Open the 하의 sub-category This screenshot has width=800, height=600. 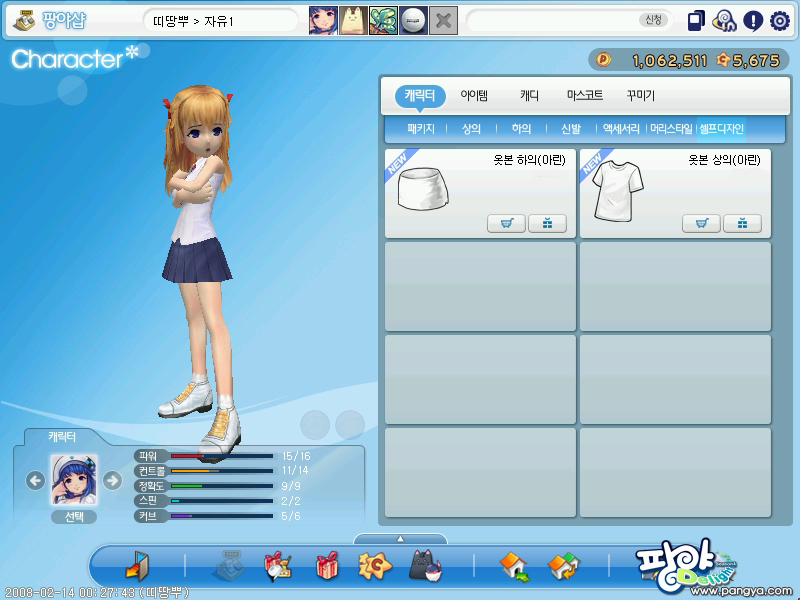coord(521,129)
